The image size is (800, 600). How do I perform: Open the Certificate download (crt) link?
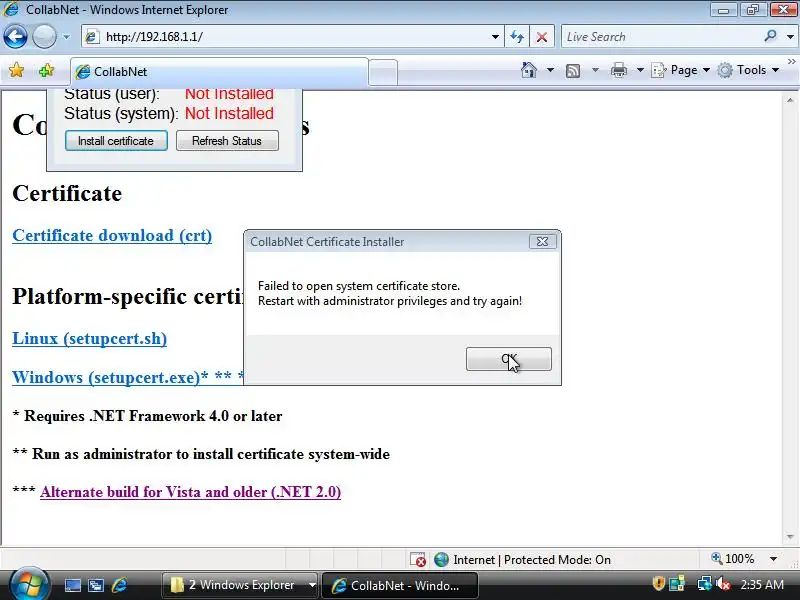click(112, 236)
